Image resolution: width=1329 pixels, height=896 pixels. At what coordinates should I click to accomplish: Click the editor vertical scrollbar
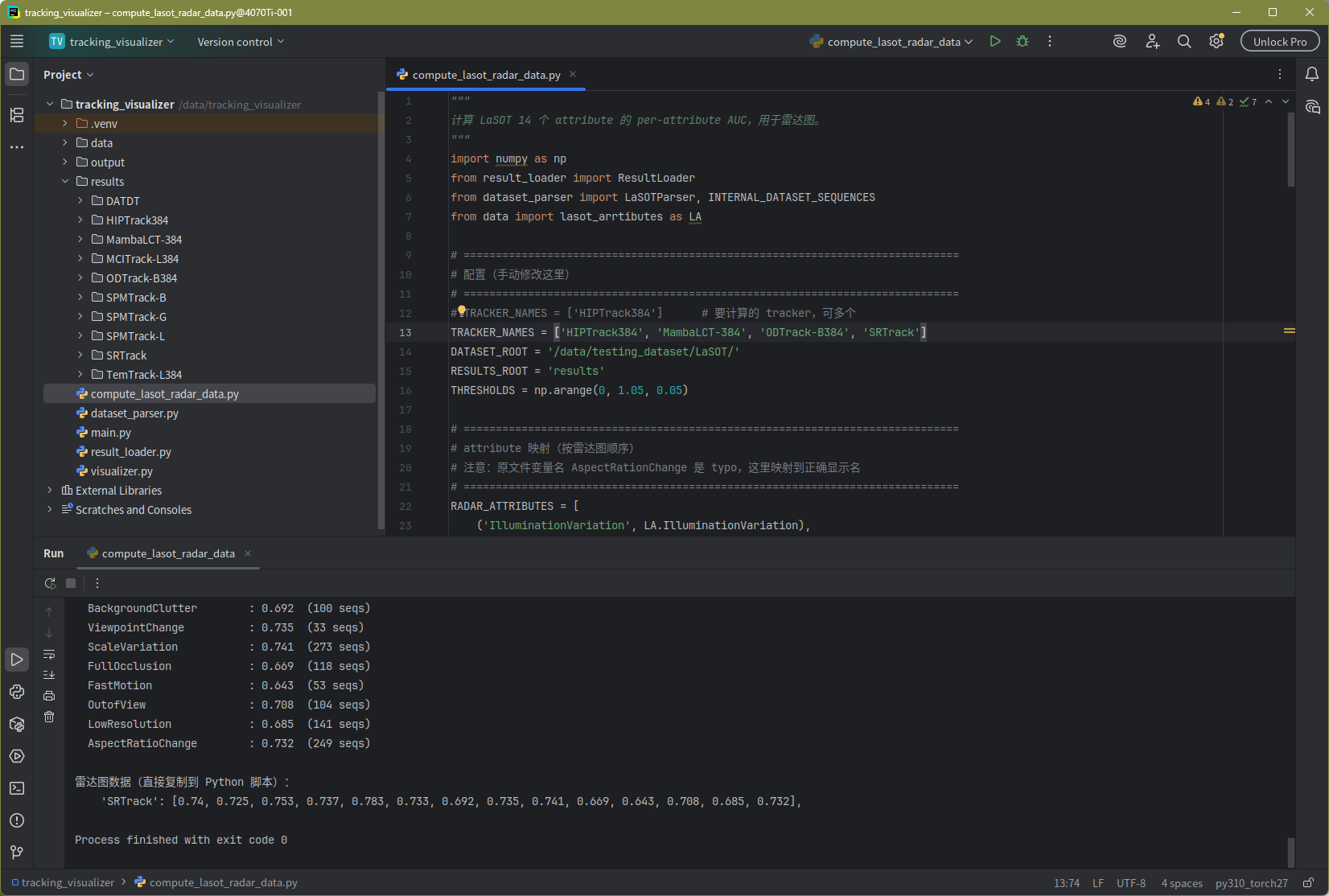tap(1290, 150)
